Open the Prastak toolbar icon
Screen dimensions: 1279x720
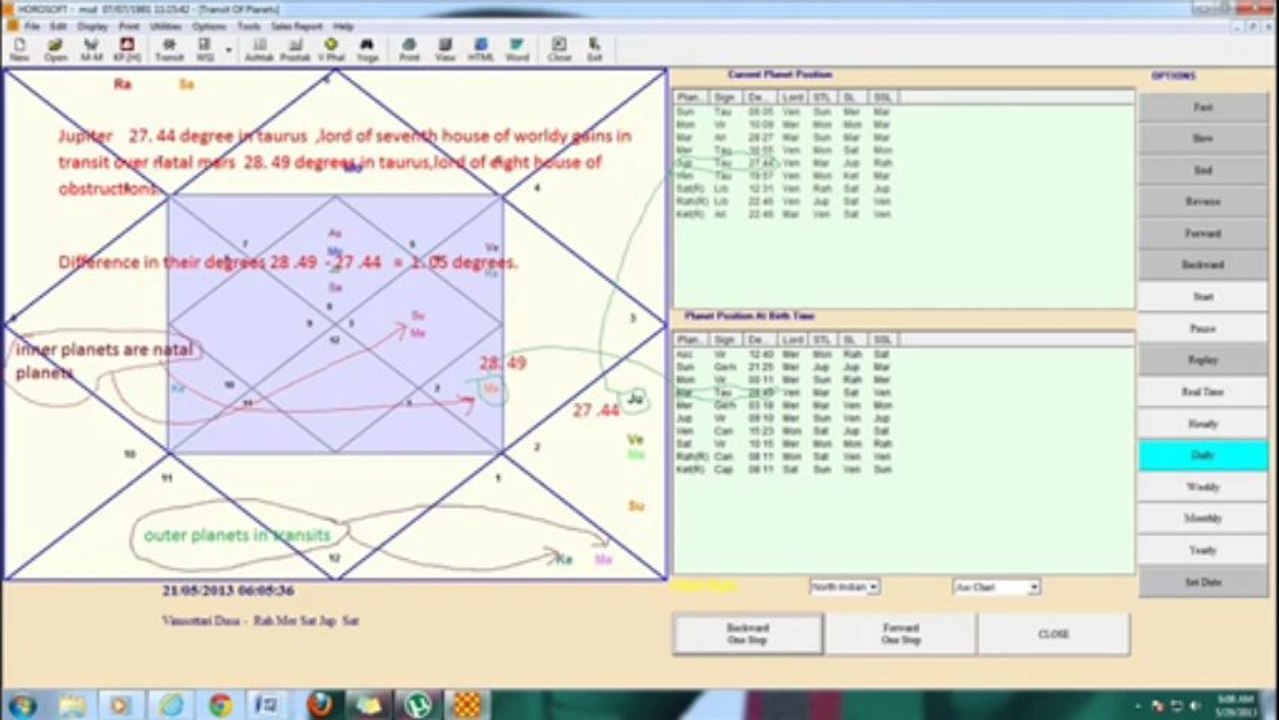295,50
